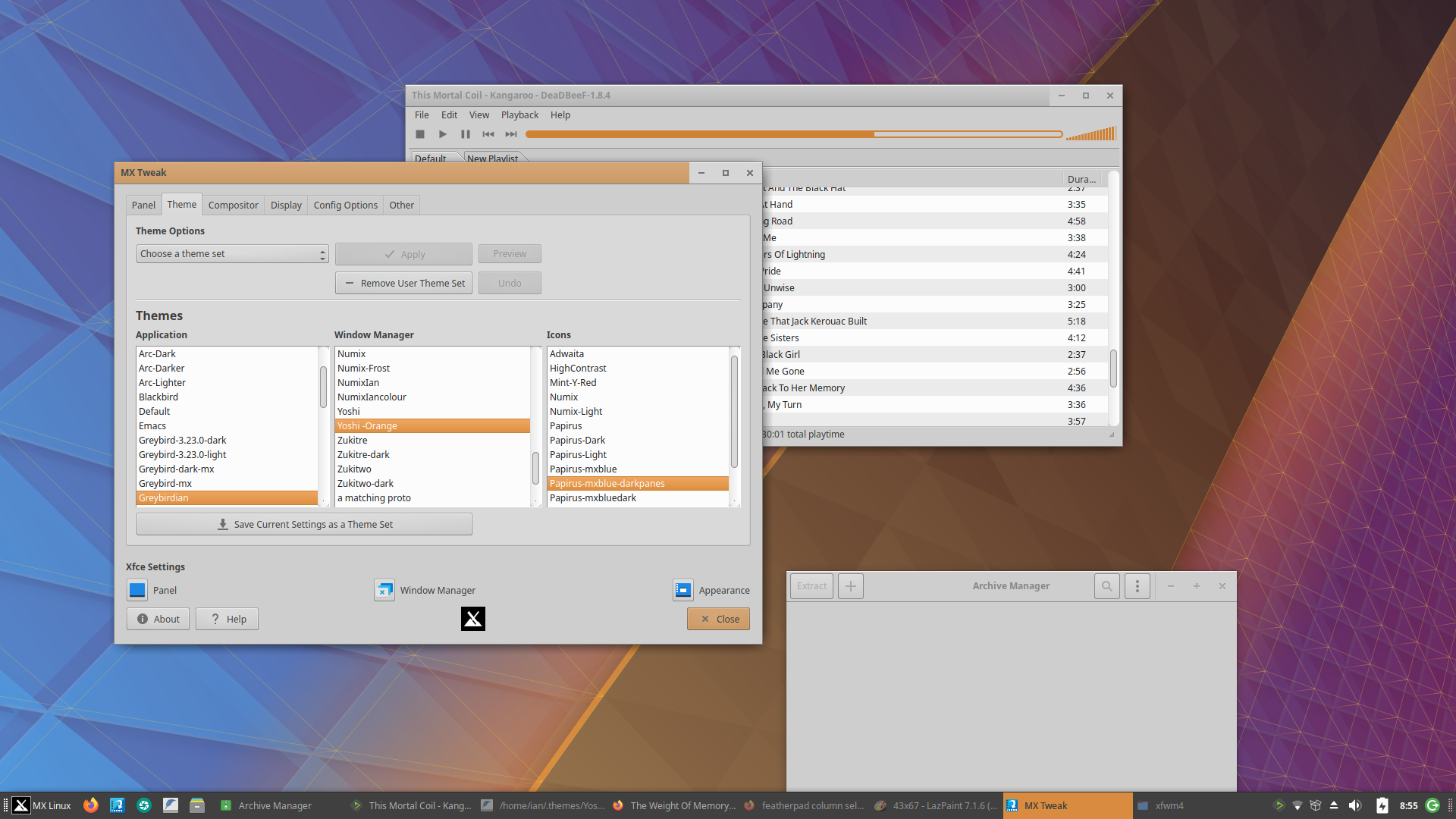Open the Display tab in MX Tweak

pyautogui.click(x=286, y=206)
